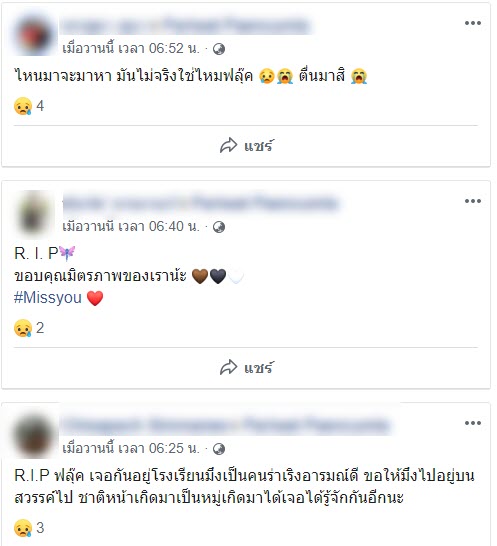View sad reactions with count 2
Screen dimensions: 497x546
click(x=29, y=328)
